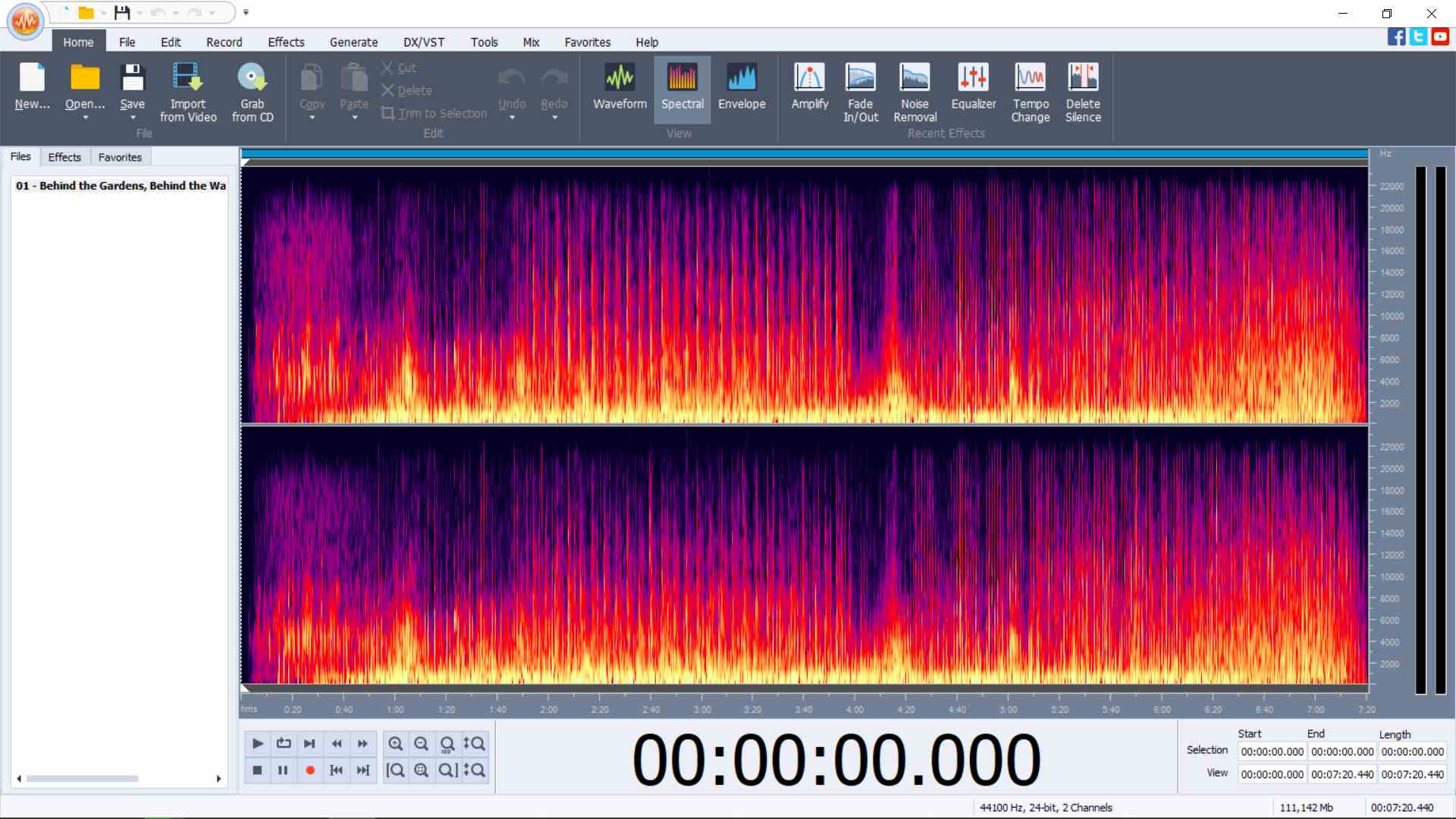Select file 01 - Behind the Gardens in list

121,186
